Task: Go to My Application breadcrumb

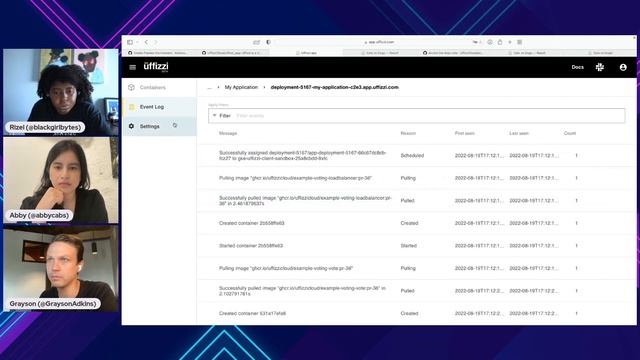Action: 241,87
